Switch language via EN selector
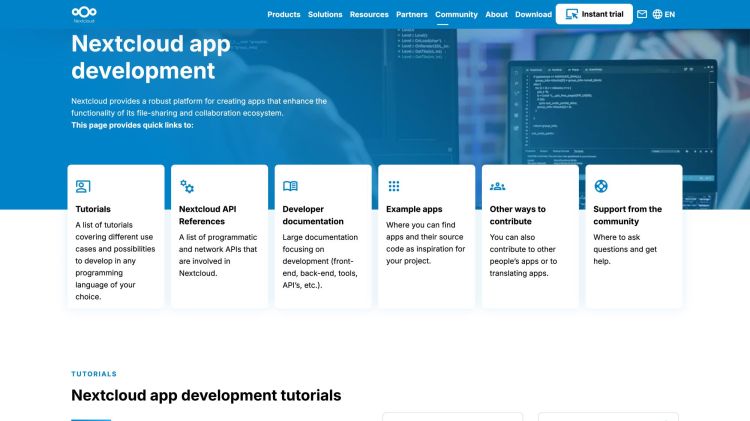This screenshot has height=421, width=750. click(670, 14)
